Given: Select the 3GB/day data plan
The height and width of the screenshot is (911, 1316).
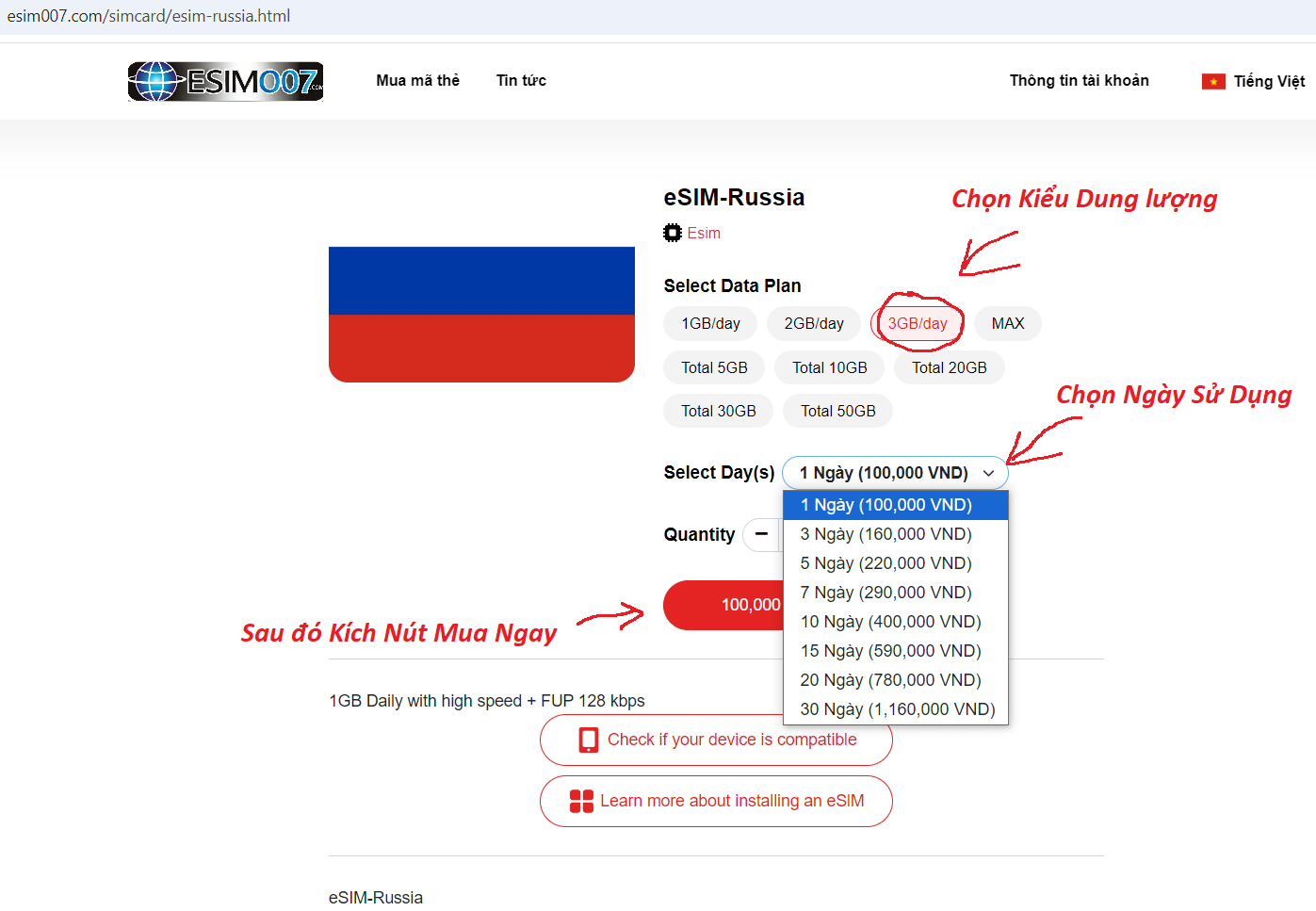Looking at the screenshot, I should 918,323.
